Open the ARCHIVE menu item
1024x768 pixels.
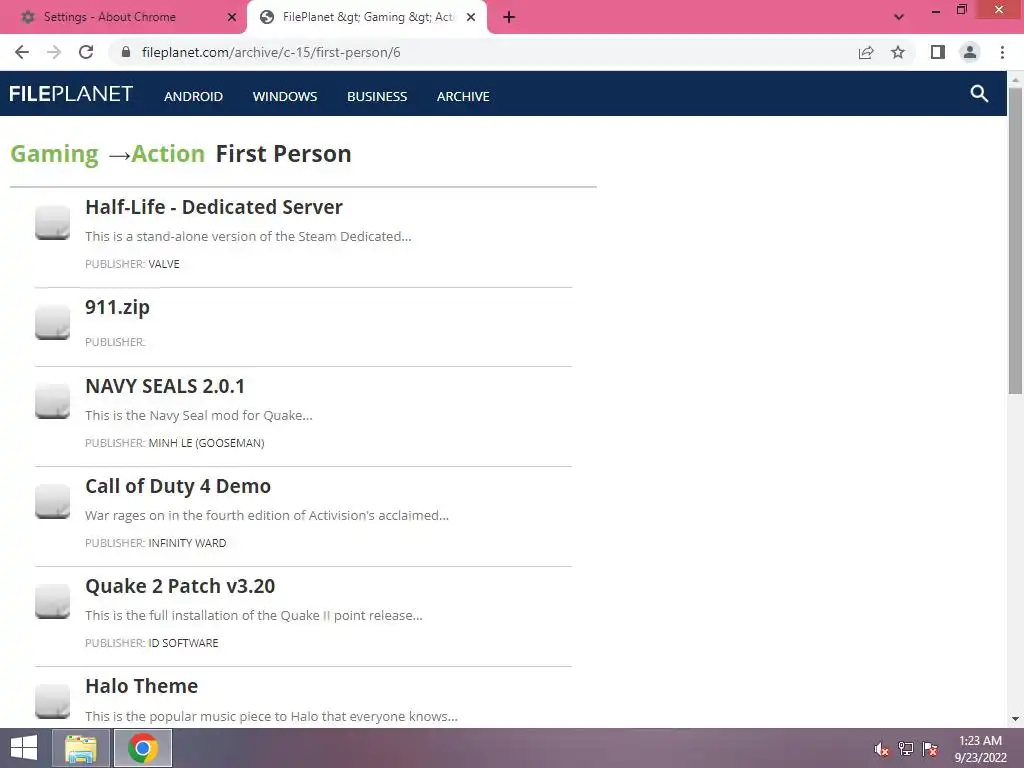click(463, 96)
